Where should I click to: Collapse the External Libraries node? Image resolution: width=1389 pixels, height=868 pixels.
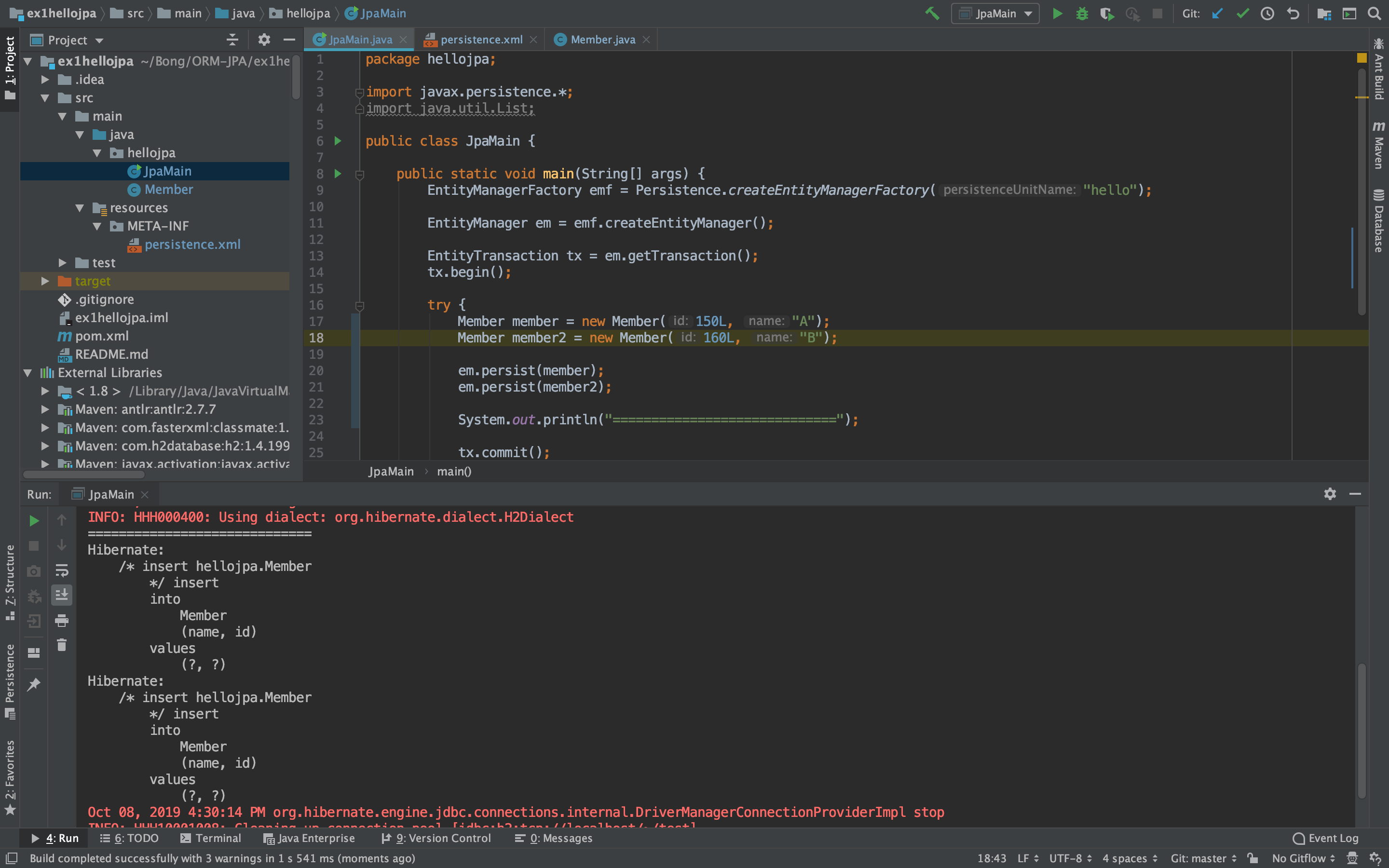click(27, 373)
